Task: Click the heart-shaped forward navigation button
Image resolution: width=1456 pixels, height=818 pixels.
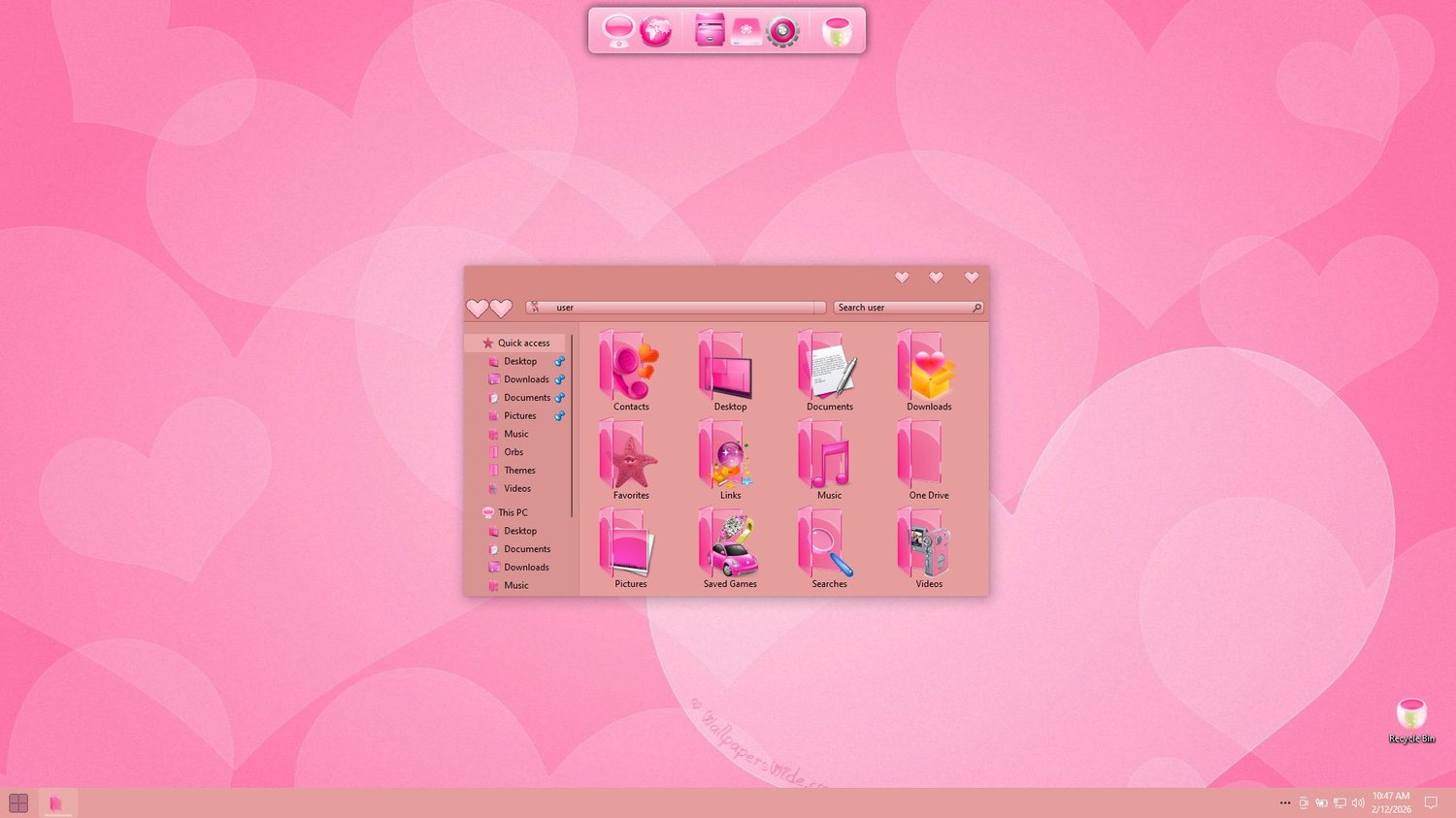Action: pyautogui.click(x=501, y=308)
